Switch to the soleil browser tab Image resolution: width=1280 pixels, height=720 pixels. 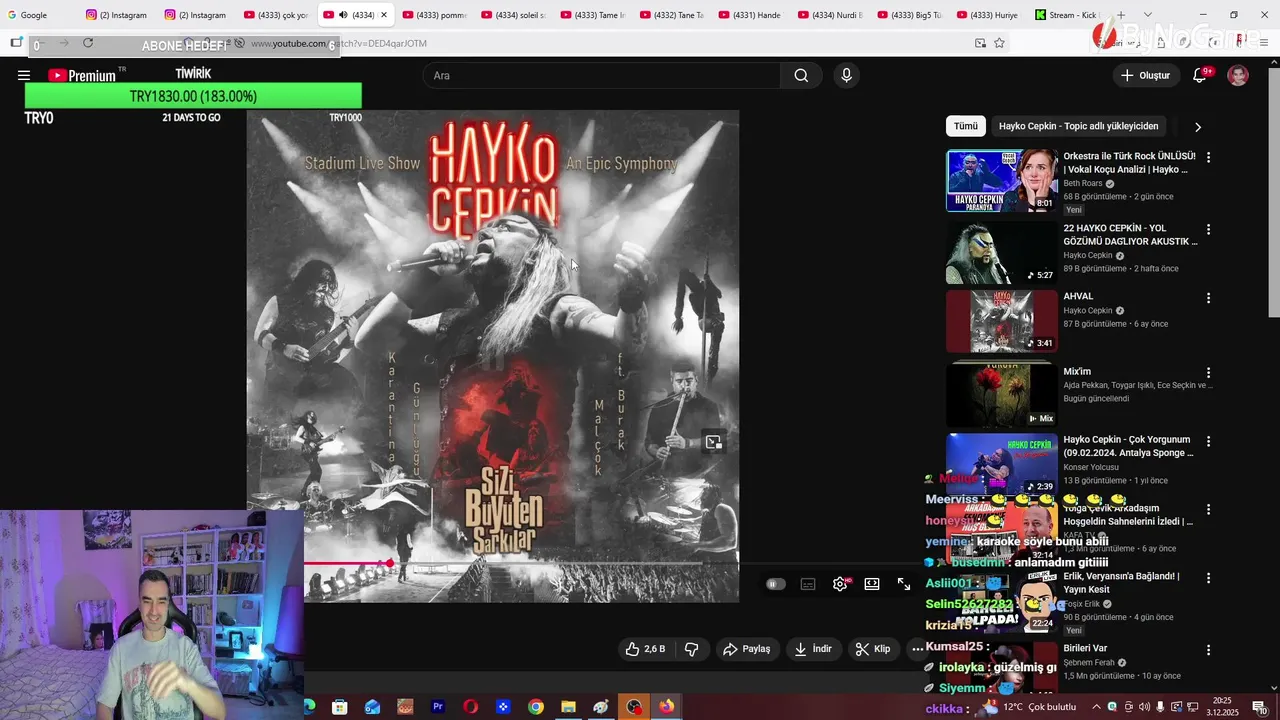coord(515,15)
